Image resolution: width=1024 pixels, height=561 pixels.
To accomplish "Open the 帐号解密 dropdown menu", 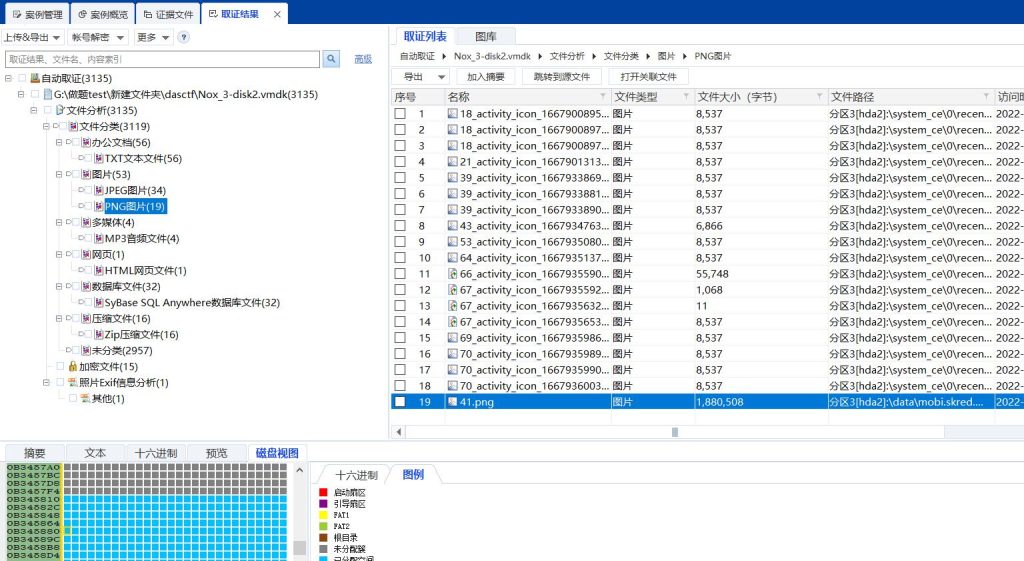I will click(x=98, y=37).
